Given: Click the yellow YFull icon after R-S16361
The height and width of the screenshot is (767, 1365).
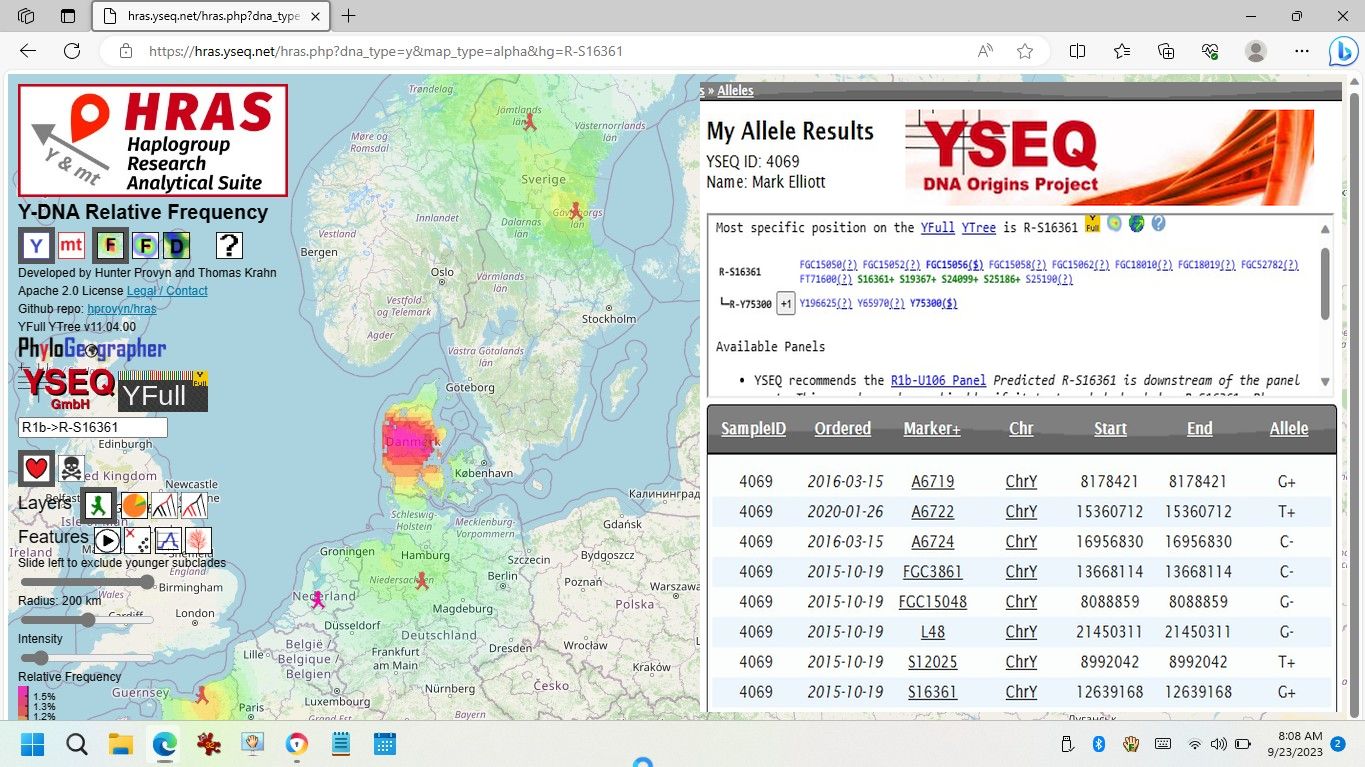Looking at the screenshot, I should tap(1093, 223).
